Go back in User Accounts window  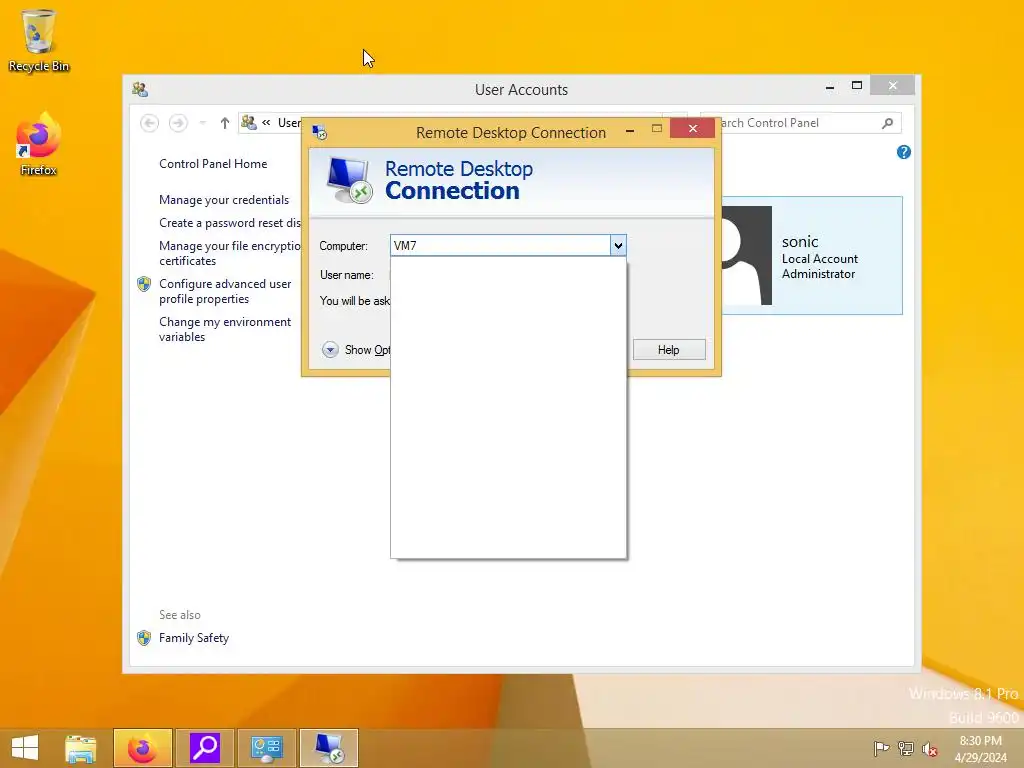coord(150,123)
